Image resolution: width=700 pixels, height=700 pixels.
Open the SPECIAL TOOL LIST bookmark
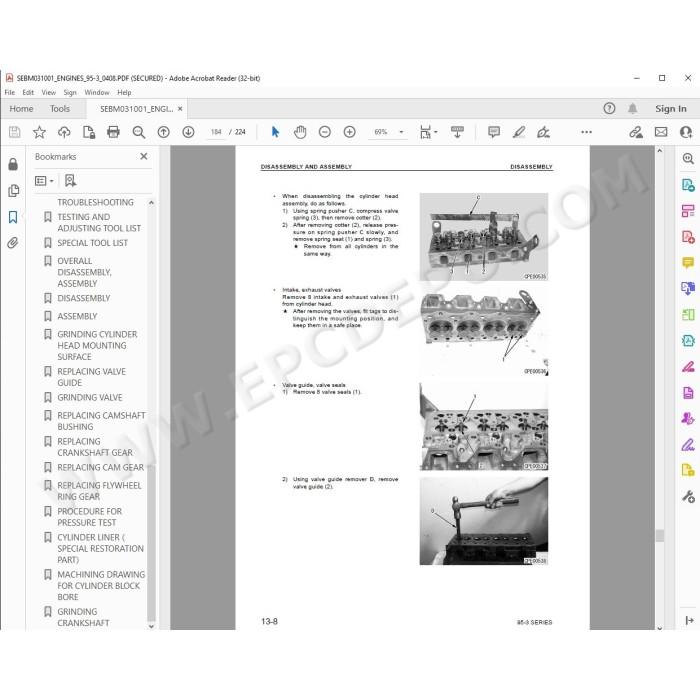coord(92,243)
